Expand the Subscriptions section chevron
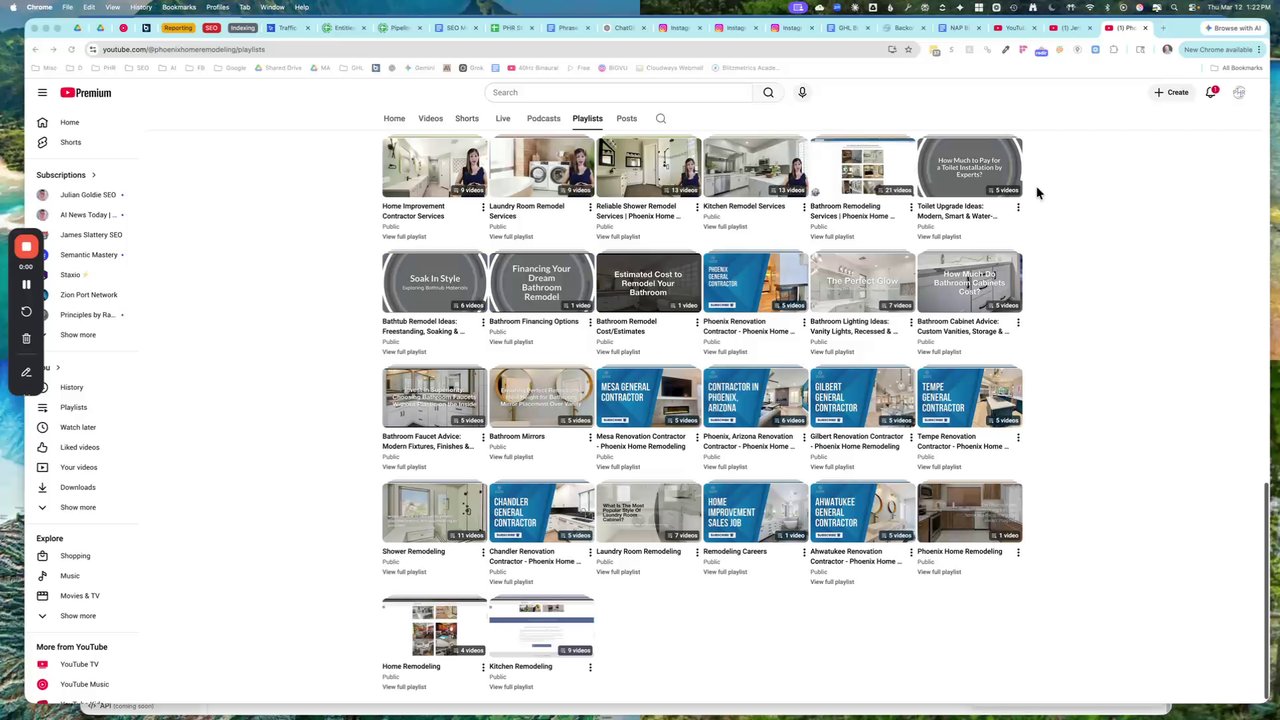 coord(94,175)
